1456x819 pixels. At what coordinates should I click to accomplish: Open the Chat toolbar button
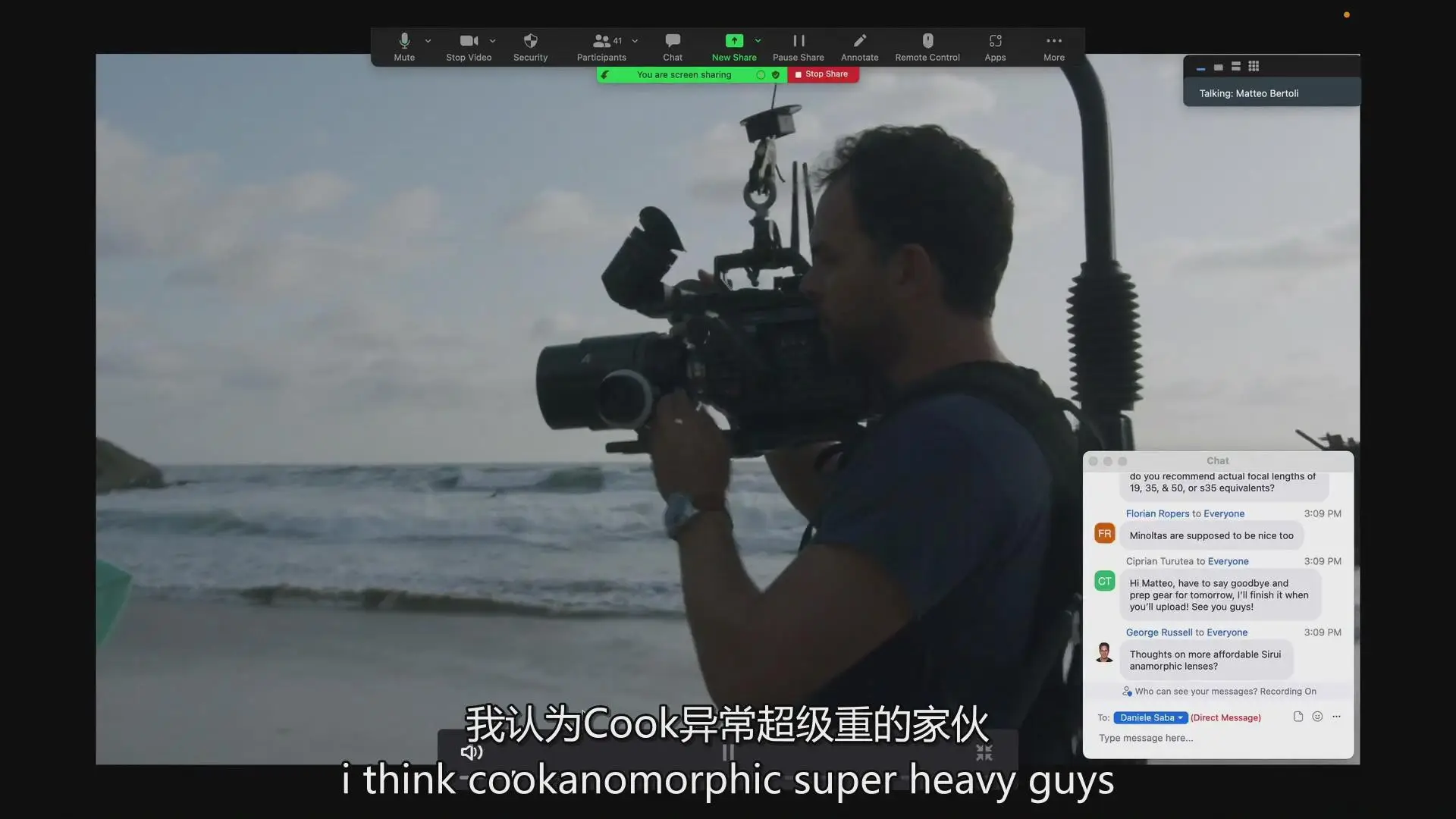[x=673, y=47]
